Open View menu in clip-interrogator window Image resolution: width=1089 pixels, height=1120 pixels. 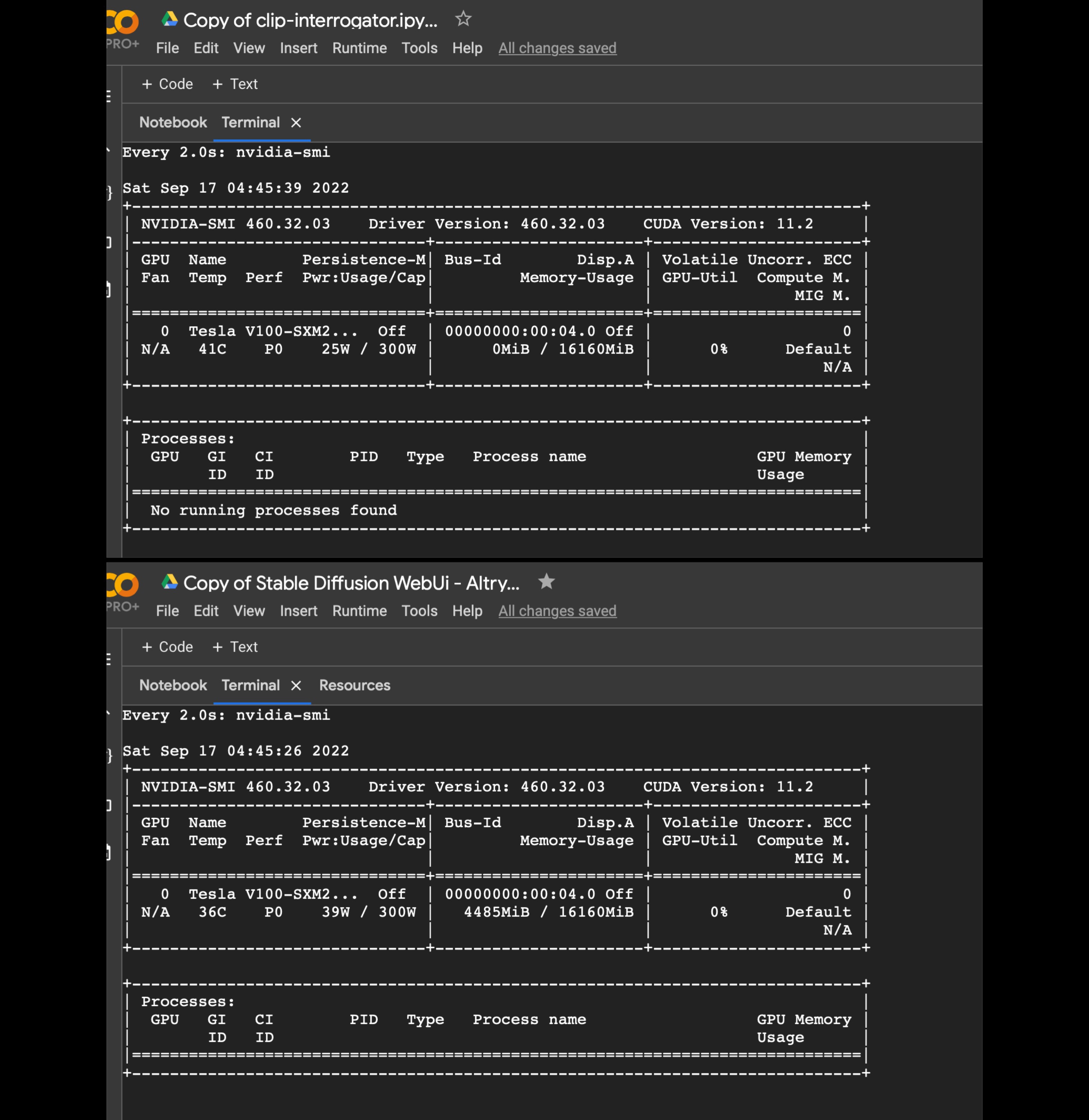tap(249, 48)
